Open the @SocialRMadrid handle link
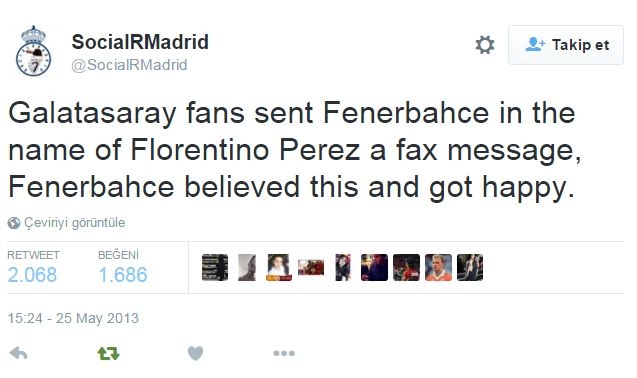Viewport: 637px width, 378px height. pos(129,65)
